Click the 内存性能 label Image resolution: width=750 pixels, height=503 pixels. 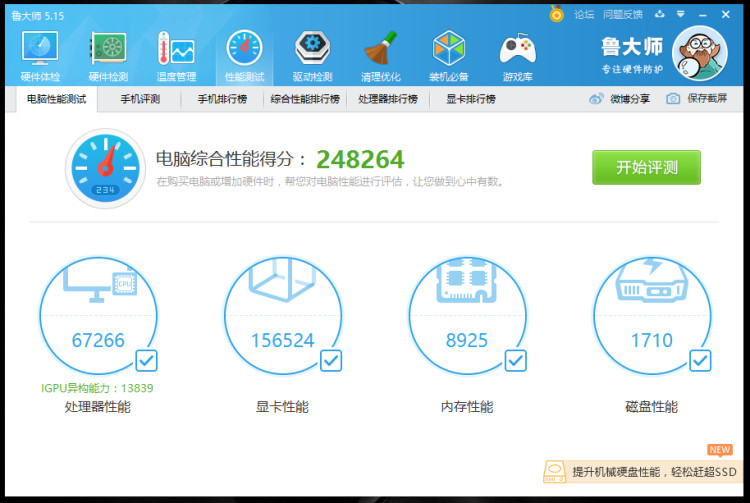point(467,407)
